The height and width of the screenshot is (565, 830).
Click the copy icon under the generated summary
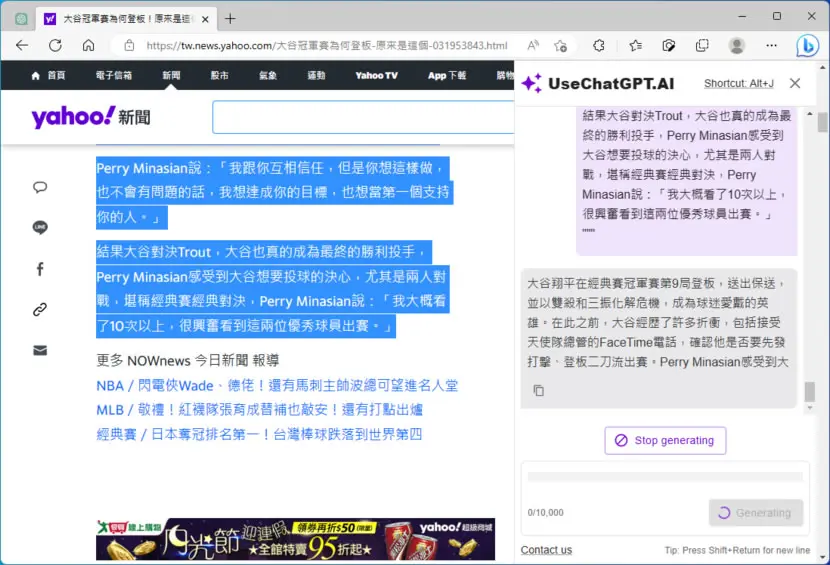538,391
